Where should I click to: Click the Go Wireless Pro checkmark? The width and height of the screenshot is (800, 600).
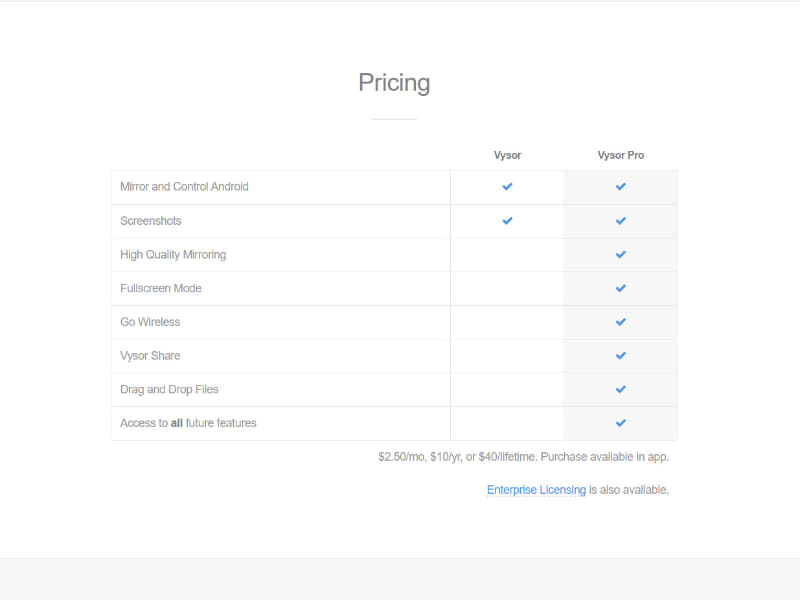click(x=620, y=322)
